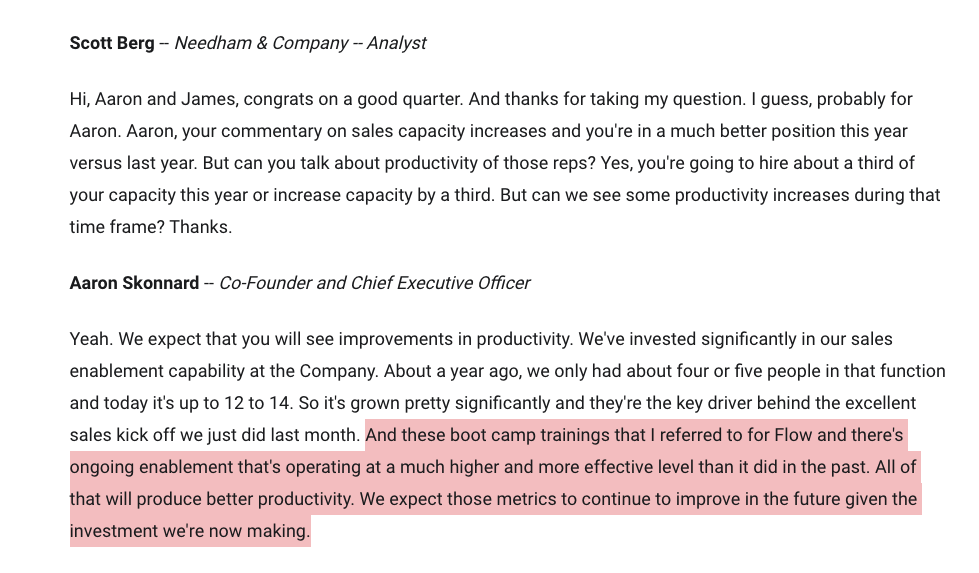Click the italic title Co-Founder and Chief Executive Officer
Viewport: 979px width, 573px height.
(375, 283)
